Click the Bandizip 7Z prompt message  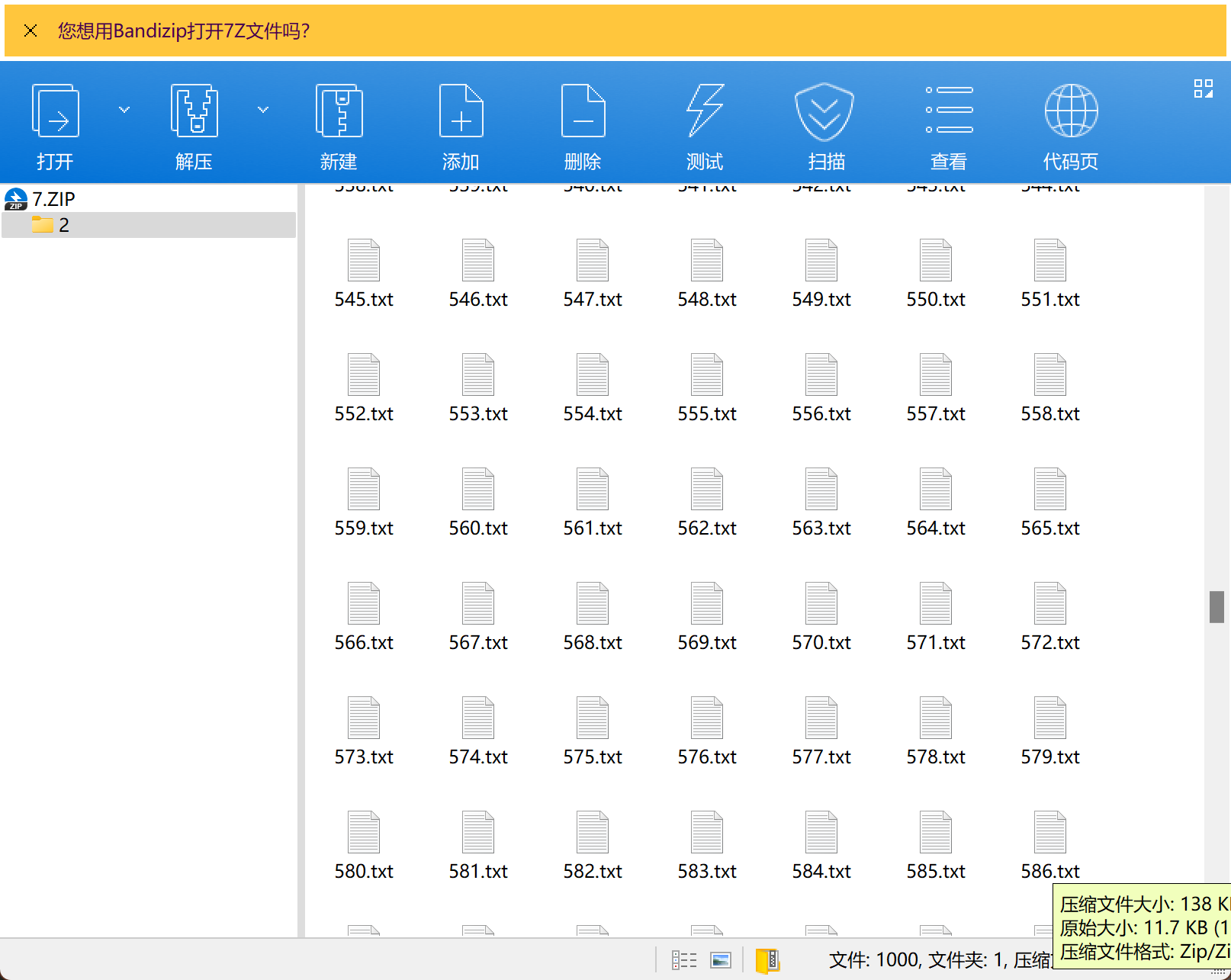coord(184,31)
